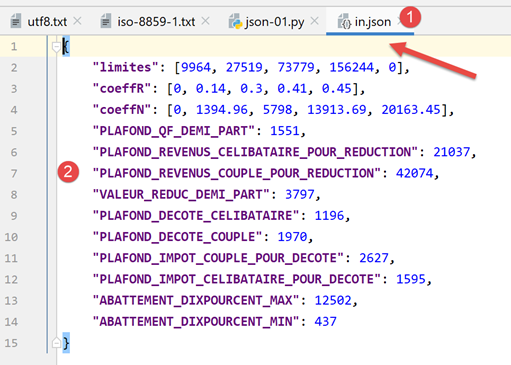Click the value 156244
Image resolution: width=511 pixels, height=365 pixels.
point(352,67)
